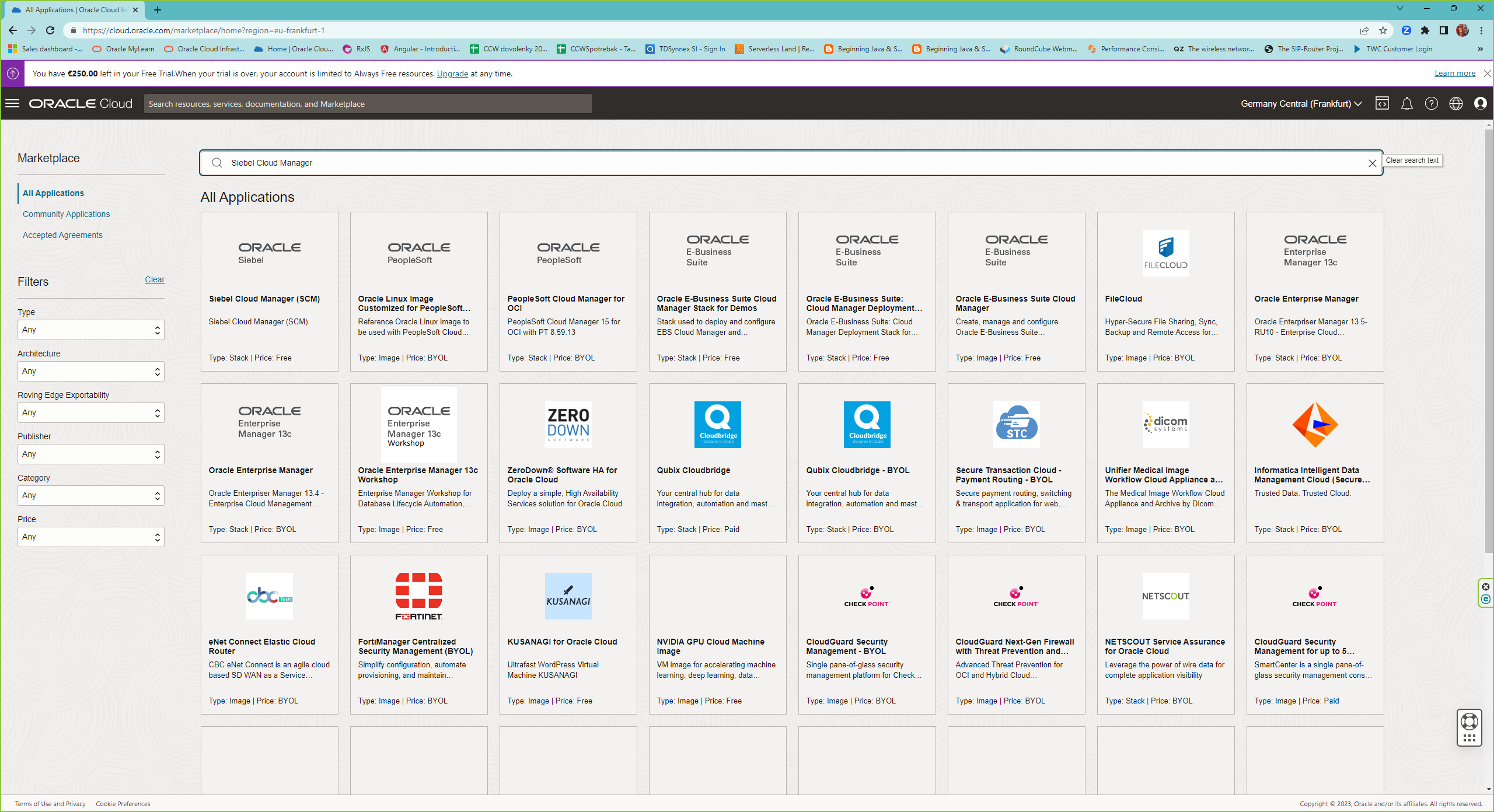Go back in the browser
This screenshot has height=812, width=1494.
click(x=13, y=30)
